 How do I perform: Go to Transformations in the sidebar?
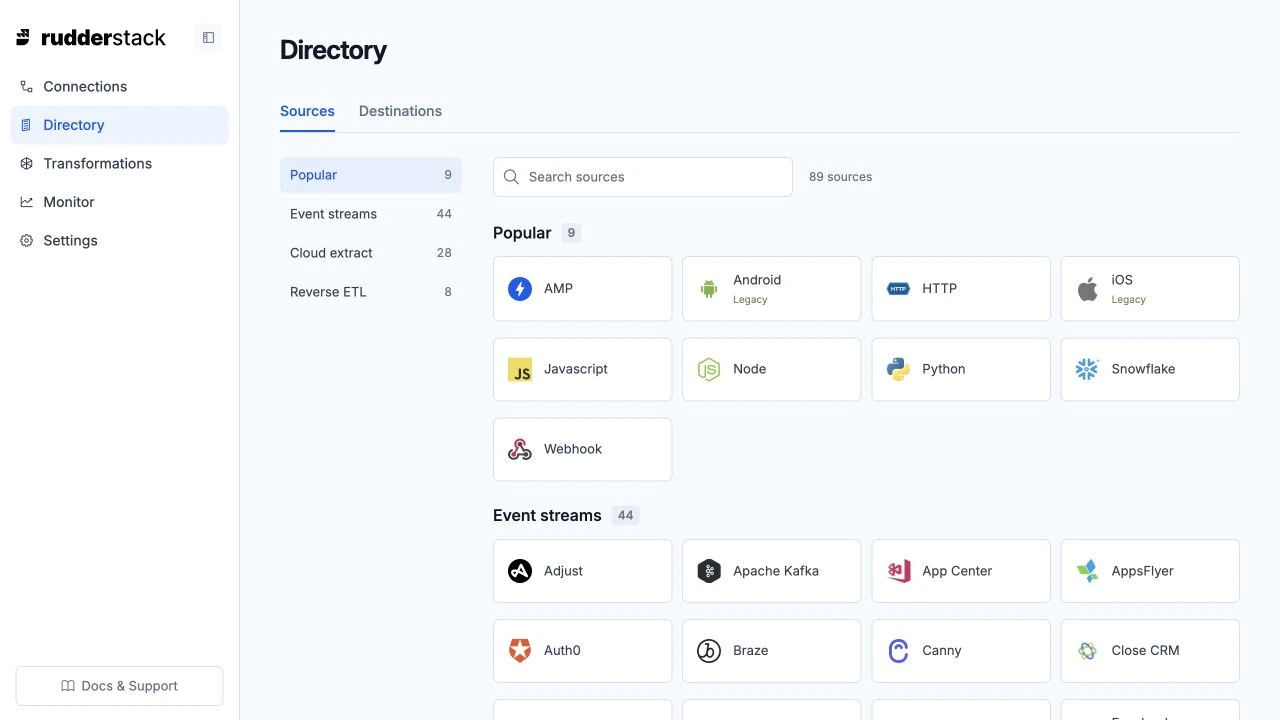(120, 164)
